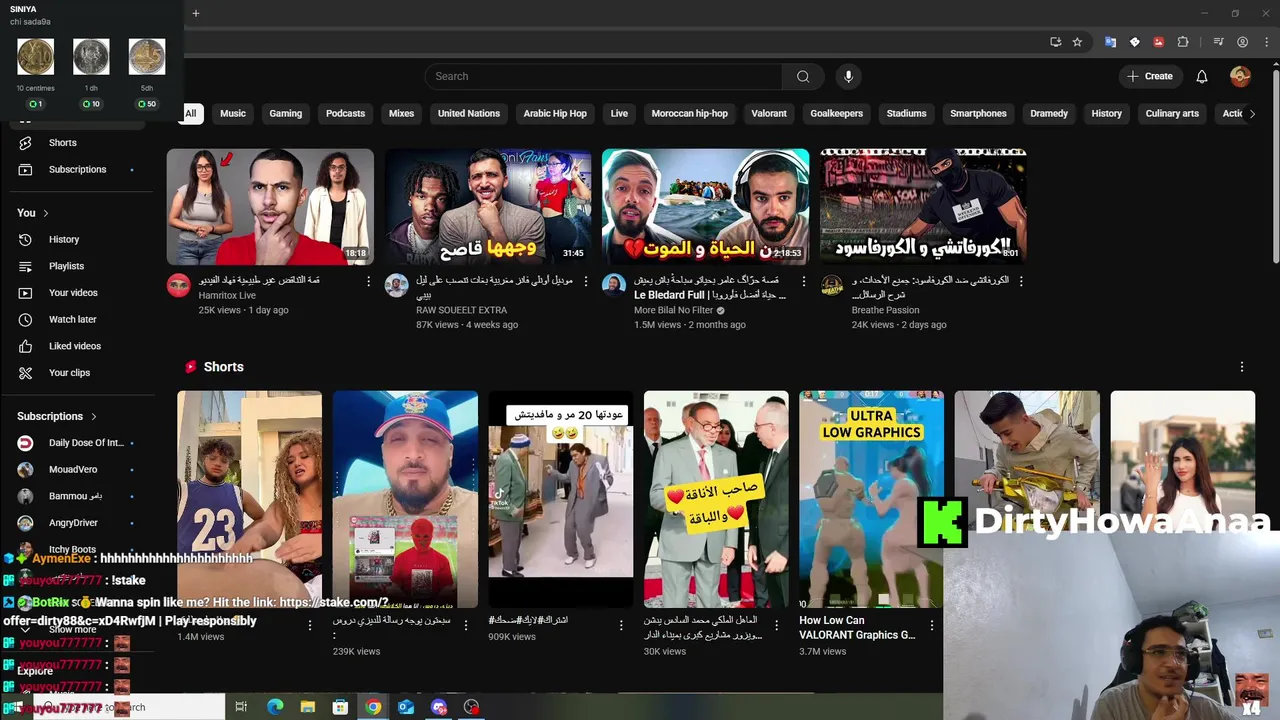
Task: Select the Podcasts category chip
Action: pos(345,113)
